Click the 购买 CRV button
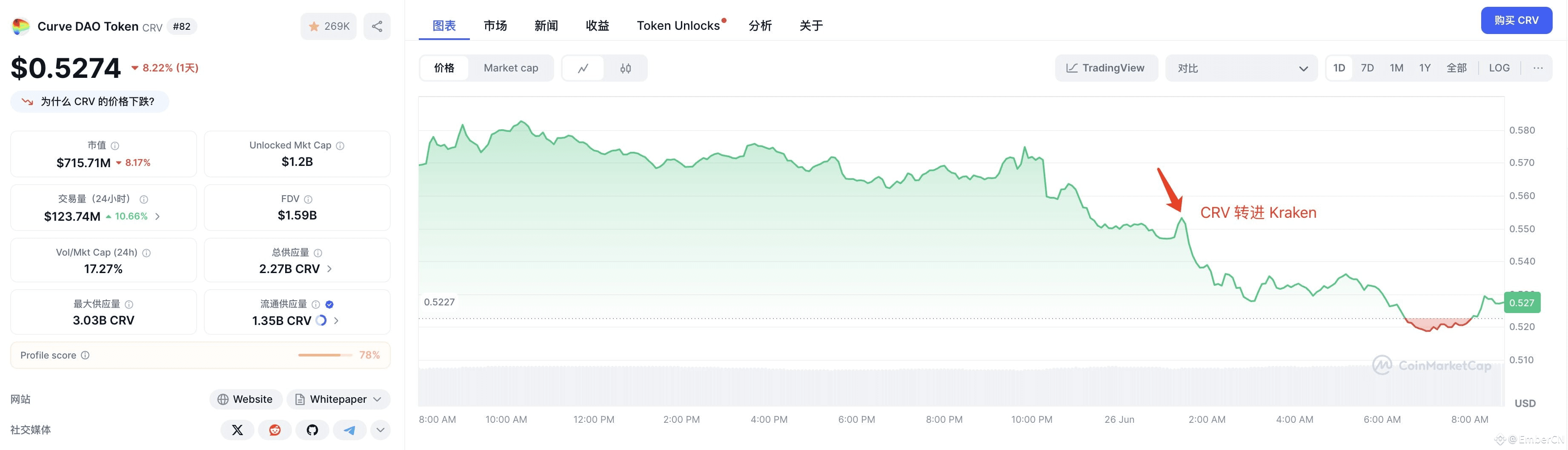 click(1516, 21)
